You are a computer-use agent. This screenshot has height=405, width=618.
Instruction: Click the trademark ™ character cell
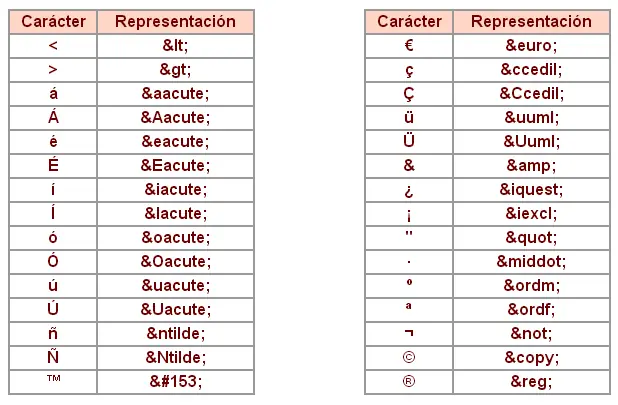pyautogui.click(x=53, y=381)
